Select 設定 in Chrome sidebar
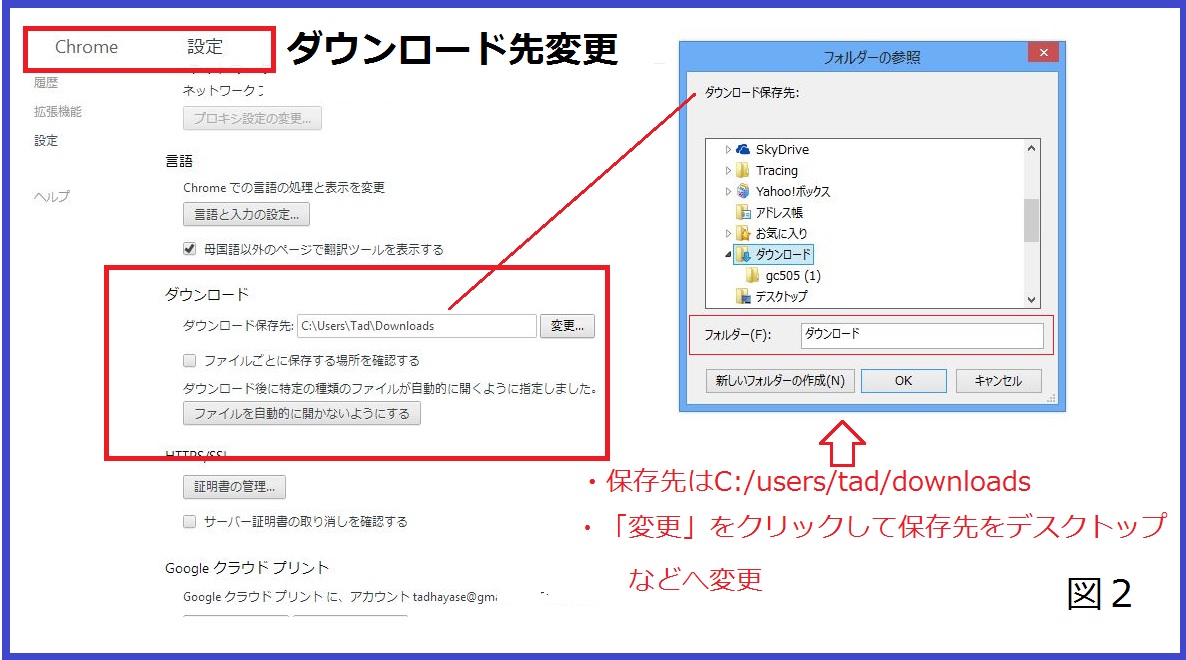The width and height of the screenshot is (1186, 660). tap(46, 140)
